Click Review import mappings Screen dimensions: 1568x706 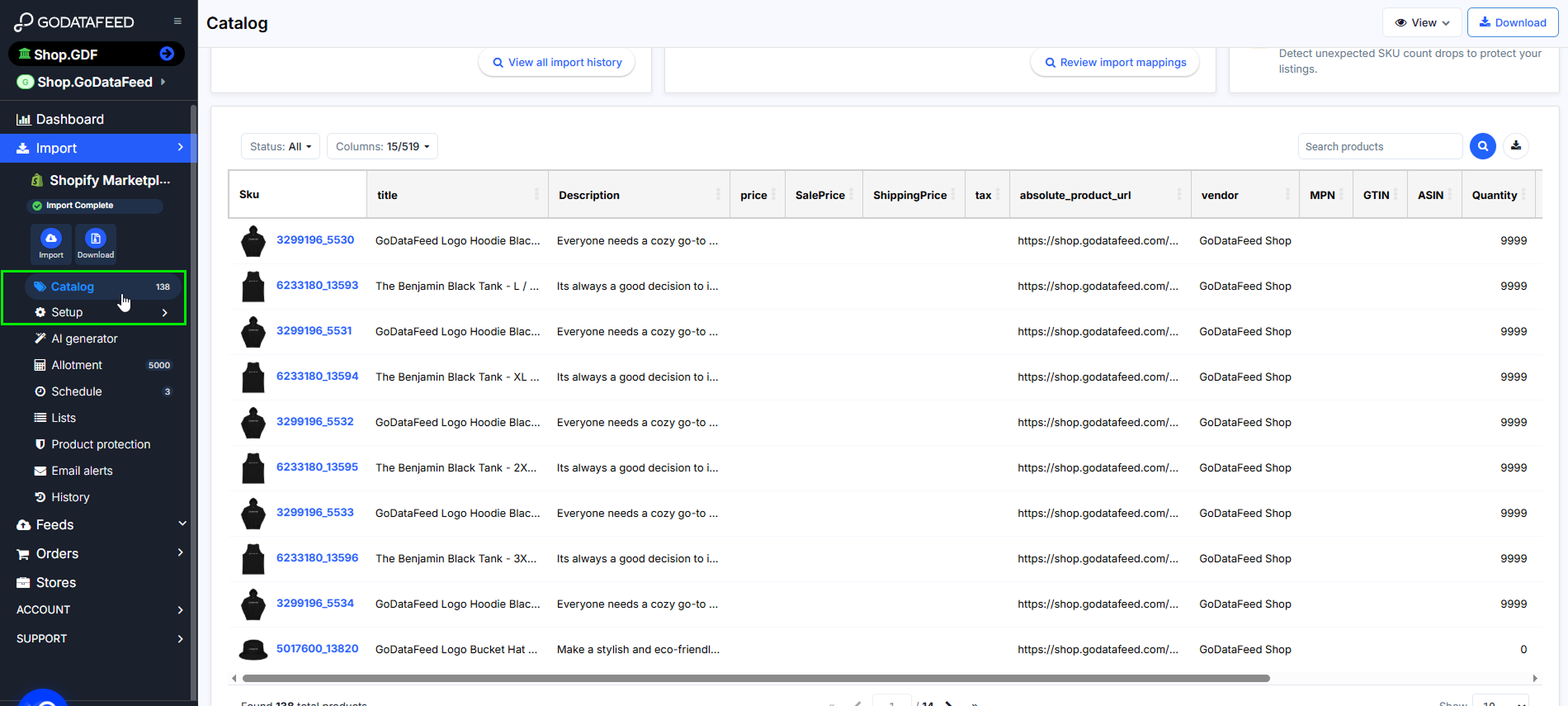pos(1115,62)
